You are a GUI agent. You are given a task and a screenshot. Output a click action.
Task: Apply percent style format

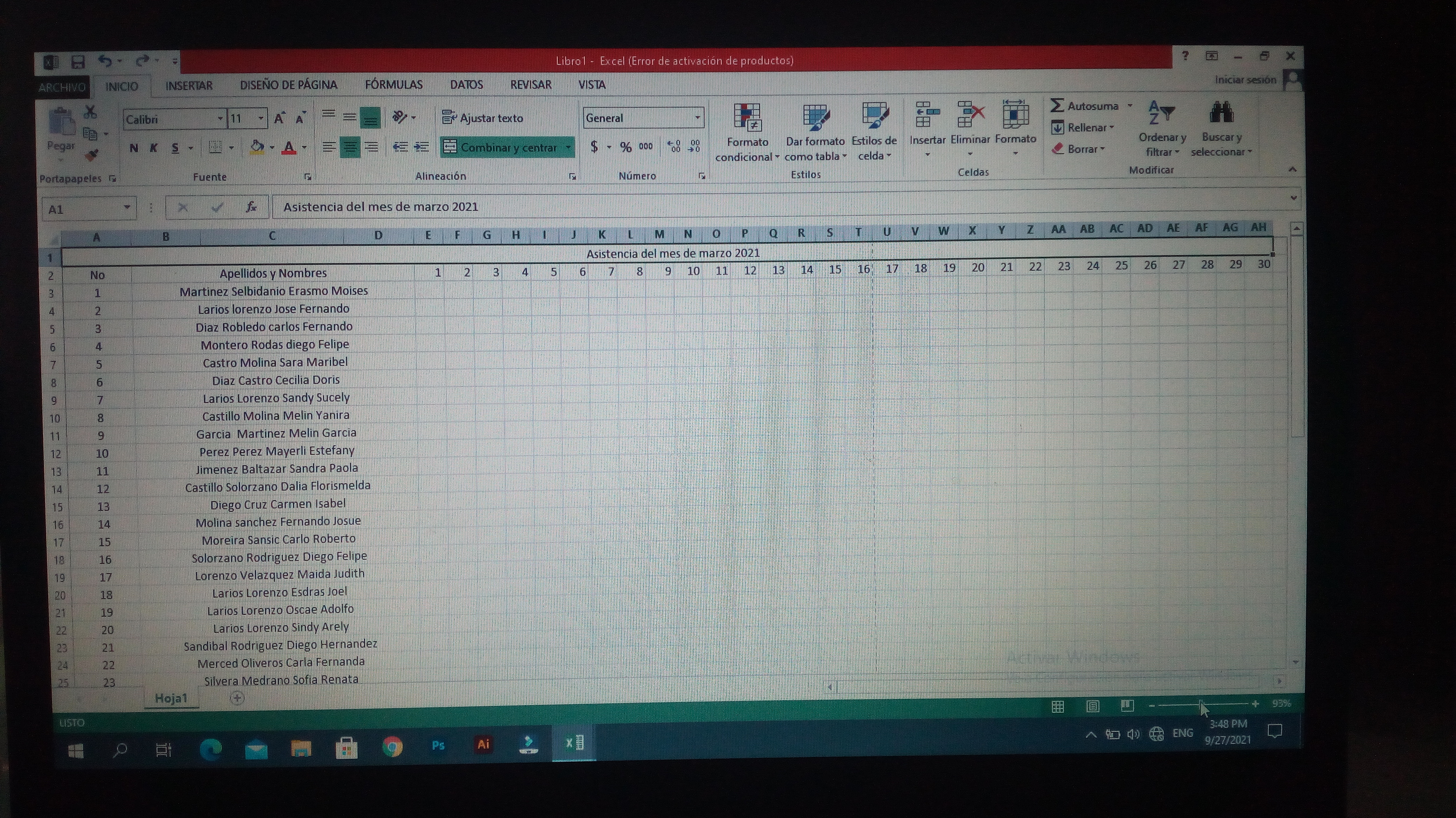[625, 147]
